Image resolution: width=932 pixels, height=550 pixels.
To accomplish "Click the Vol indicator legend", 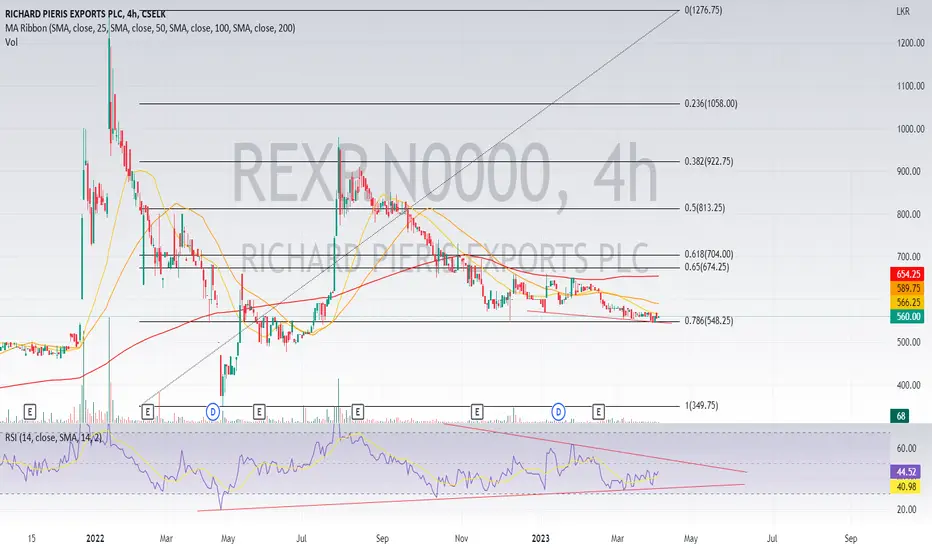I will [x=11, y=42].
